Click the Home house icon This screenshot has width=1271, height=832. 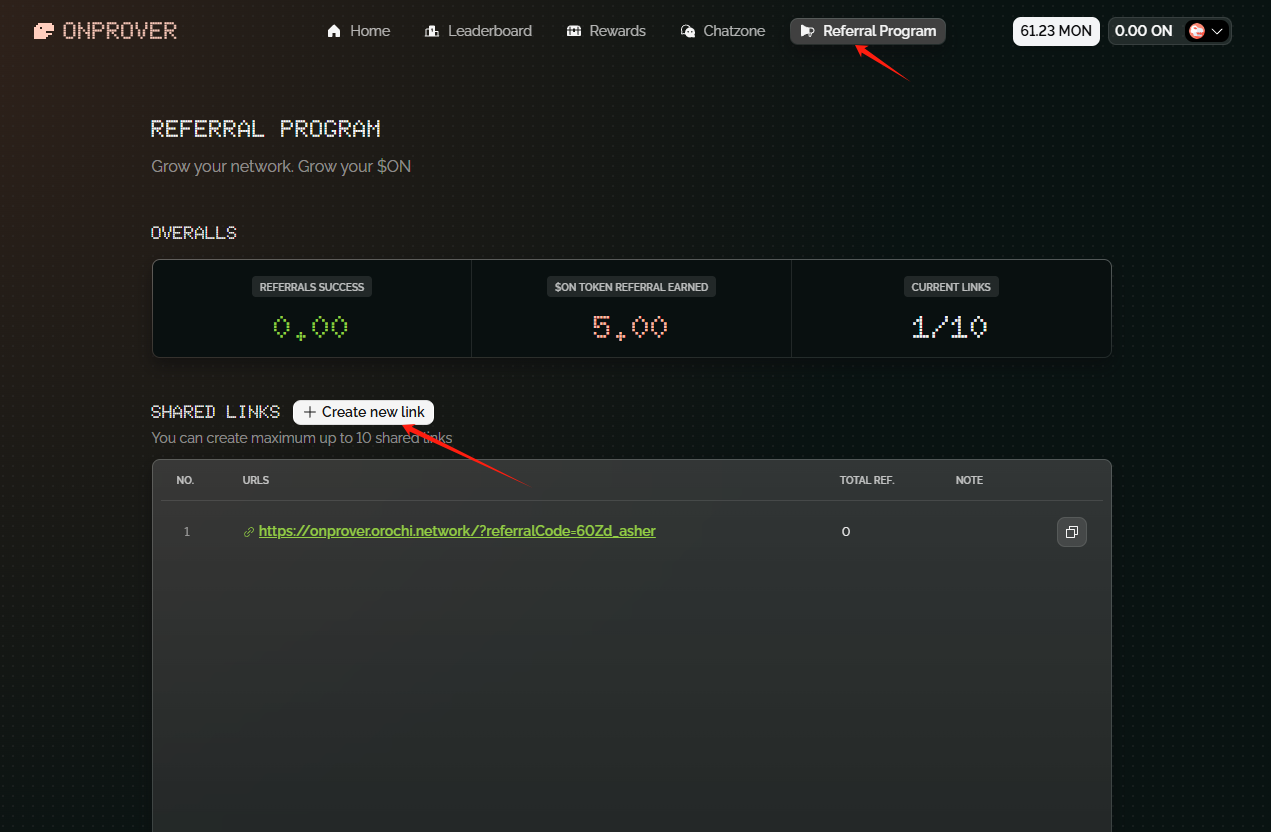(334, 31)
